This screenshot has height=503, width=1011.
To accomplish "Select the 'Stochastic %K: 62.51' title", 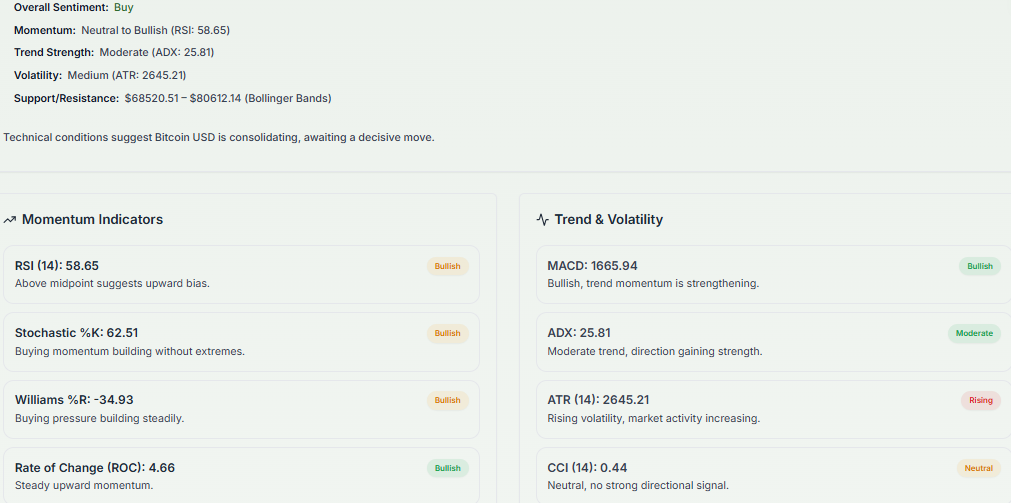I will coord(77,333).
